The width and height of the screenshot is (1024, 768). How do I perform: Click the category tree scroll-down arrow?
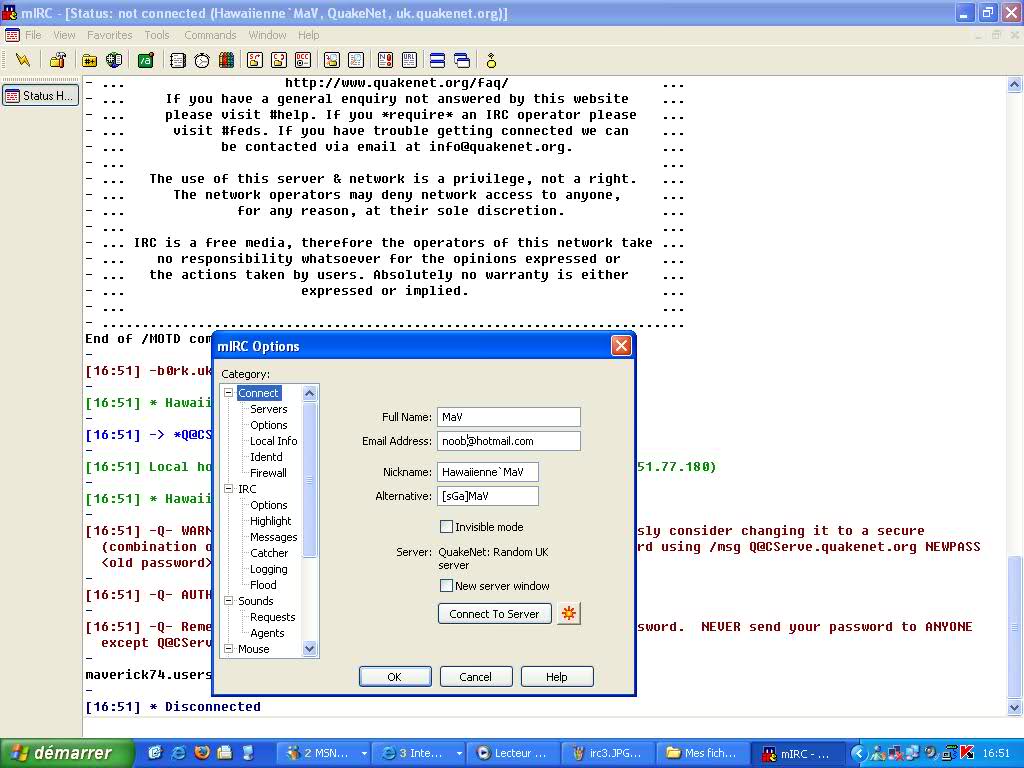coord(310,648)
